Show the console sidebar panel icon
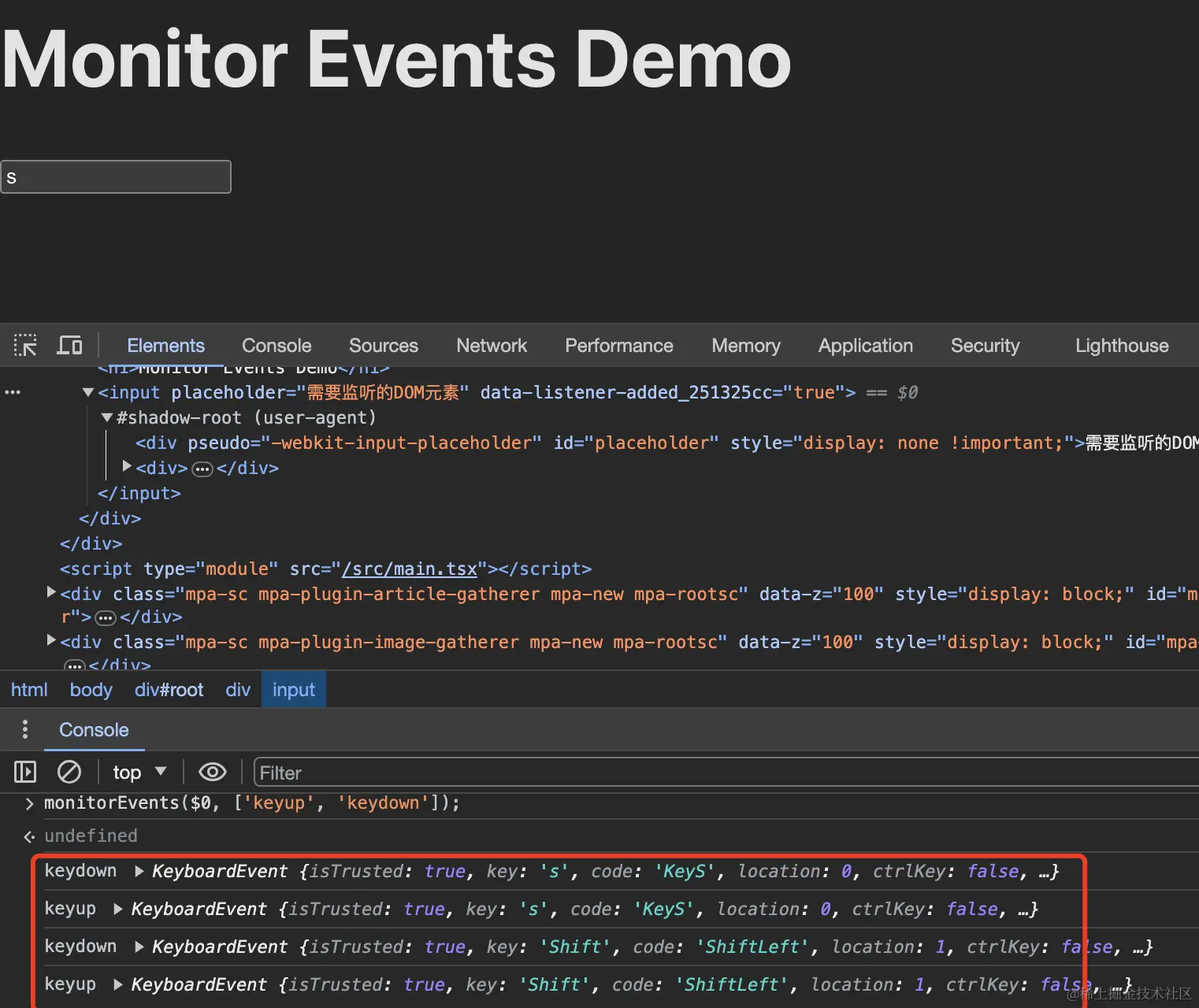The height and width of the screenshot is (1008, 1199). [25, 772]
